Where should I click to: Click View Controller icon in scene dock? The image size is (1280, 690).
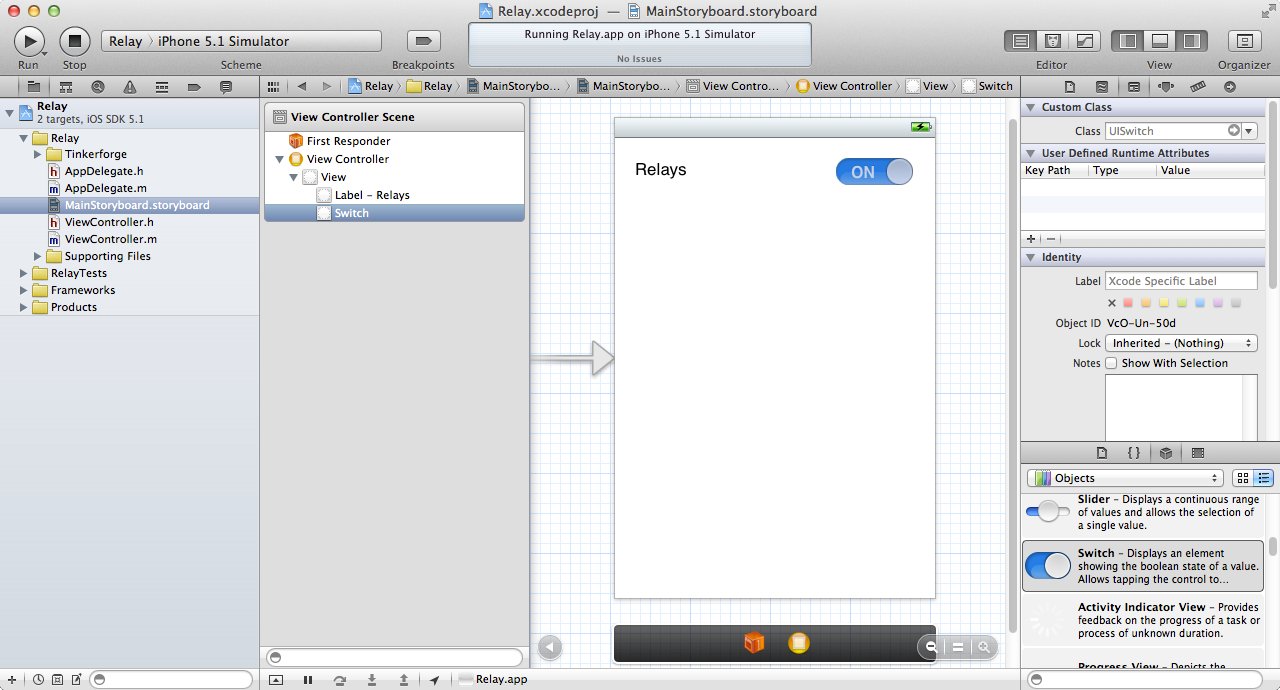(x=797, y=643)
